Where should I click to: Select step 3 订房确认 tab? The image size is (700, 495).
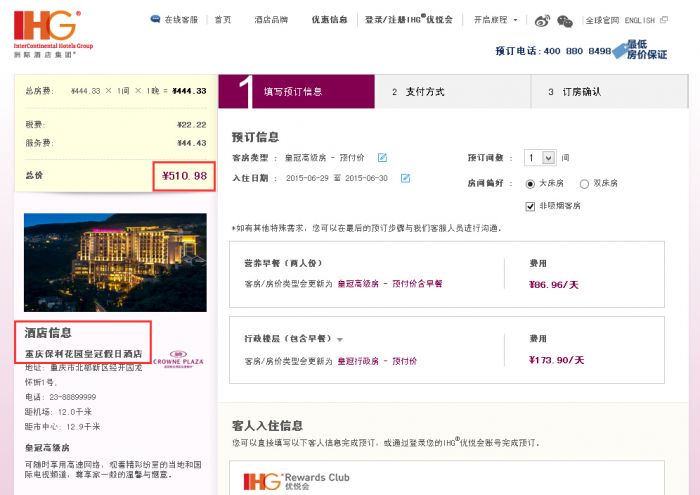click(x=609, y=92)
